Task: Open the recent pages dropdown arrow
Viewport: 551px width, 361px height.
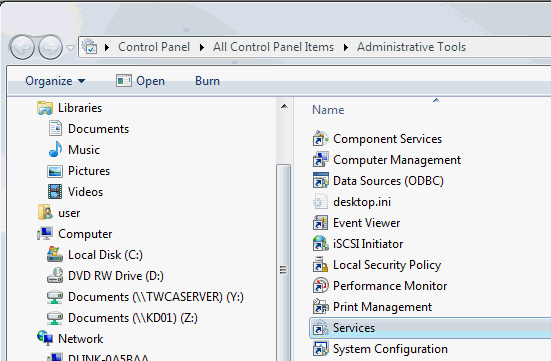Action: pyautogui.click(x=70, y=47)
